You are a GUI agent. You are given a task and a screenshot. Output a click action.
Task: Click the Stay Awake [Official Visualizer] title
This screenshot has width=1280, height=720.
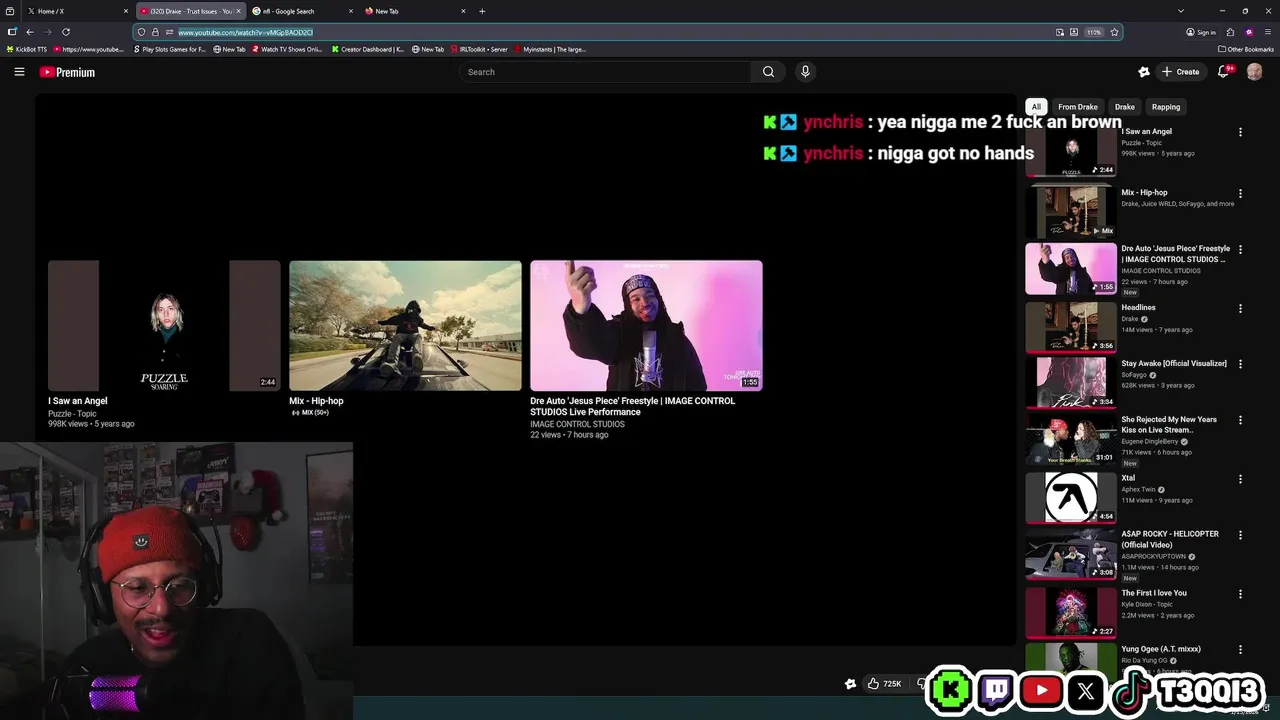(x=1174, y=363)
